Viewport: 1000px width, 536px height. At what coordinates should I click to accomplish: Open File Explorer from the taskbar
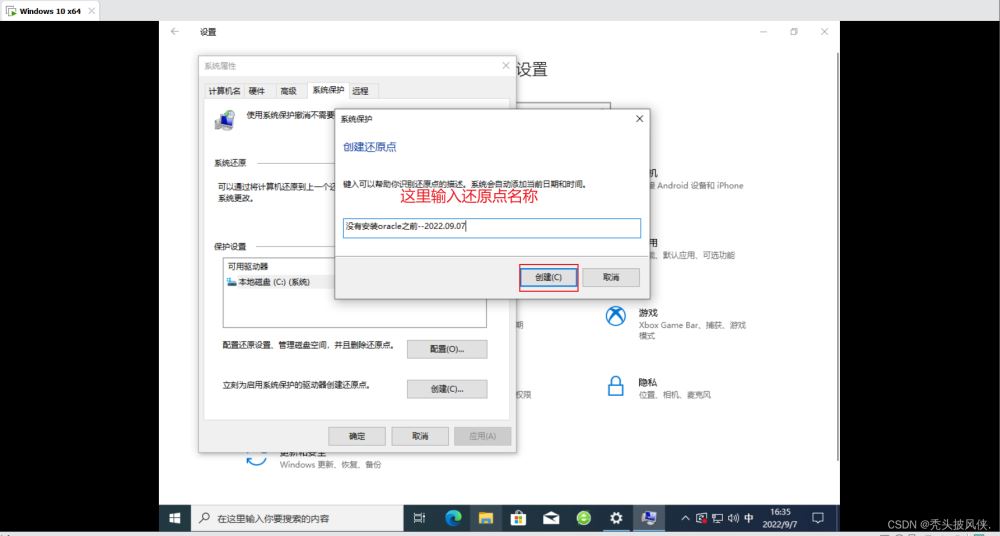click(x=485, y=518)
